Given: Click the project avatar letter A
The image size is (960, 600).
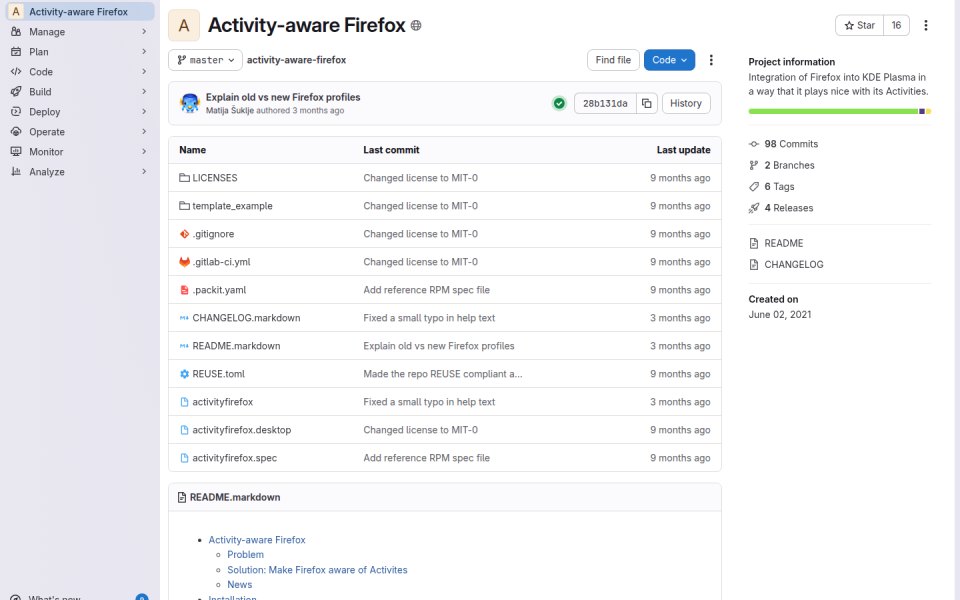Looking at the screenshot, I should coord(184,26).
